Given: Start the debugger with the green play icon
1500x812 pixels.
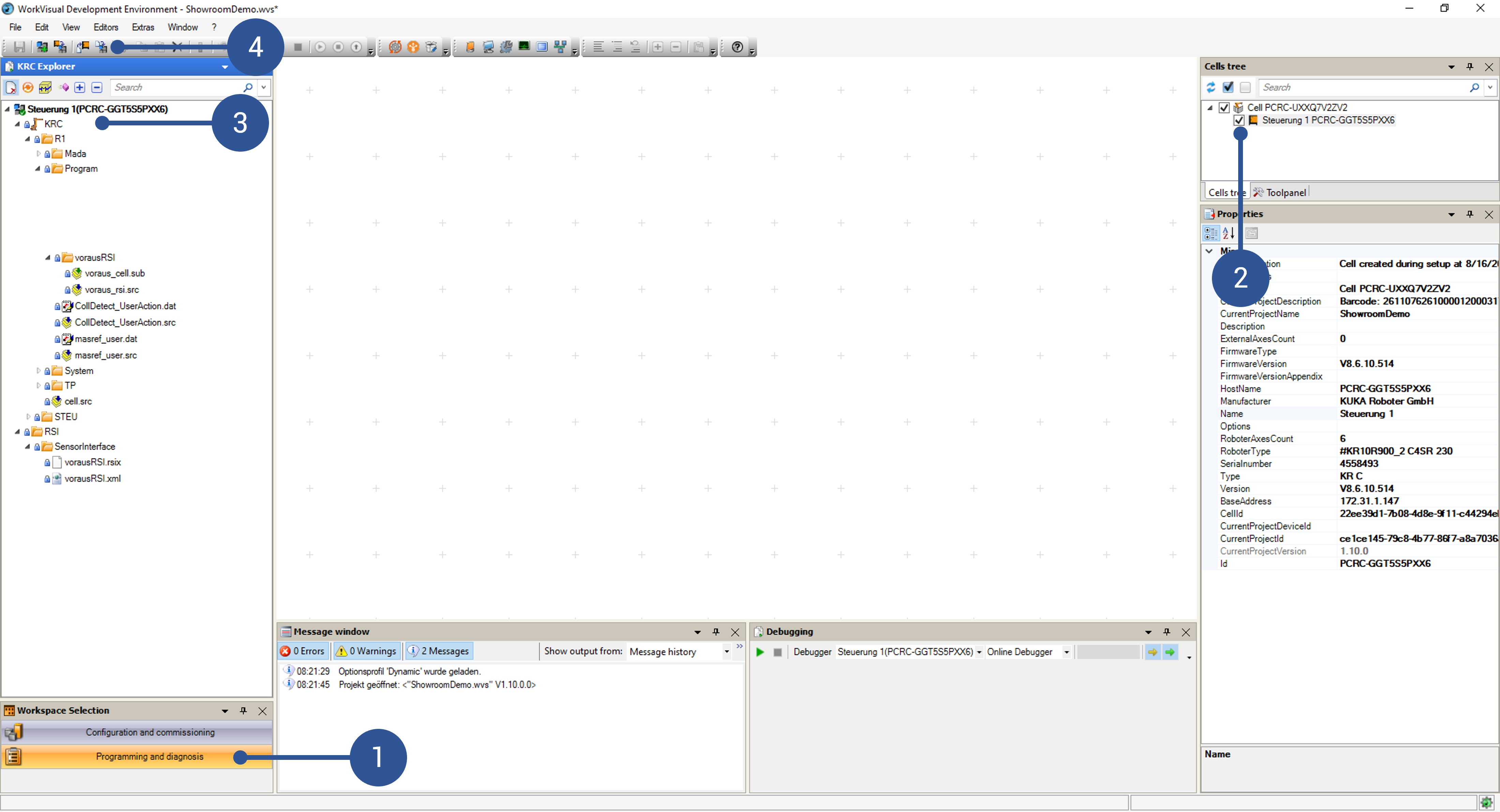Looking at the screenshot, I should [x=759, y=652].
